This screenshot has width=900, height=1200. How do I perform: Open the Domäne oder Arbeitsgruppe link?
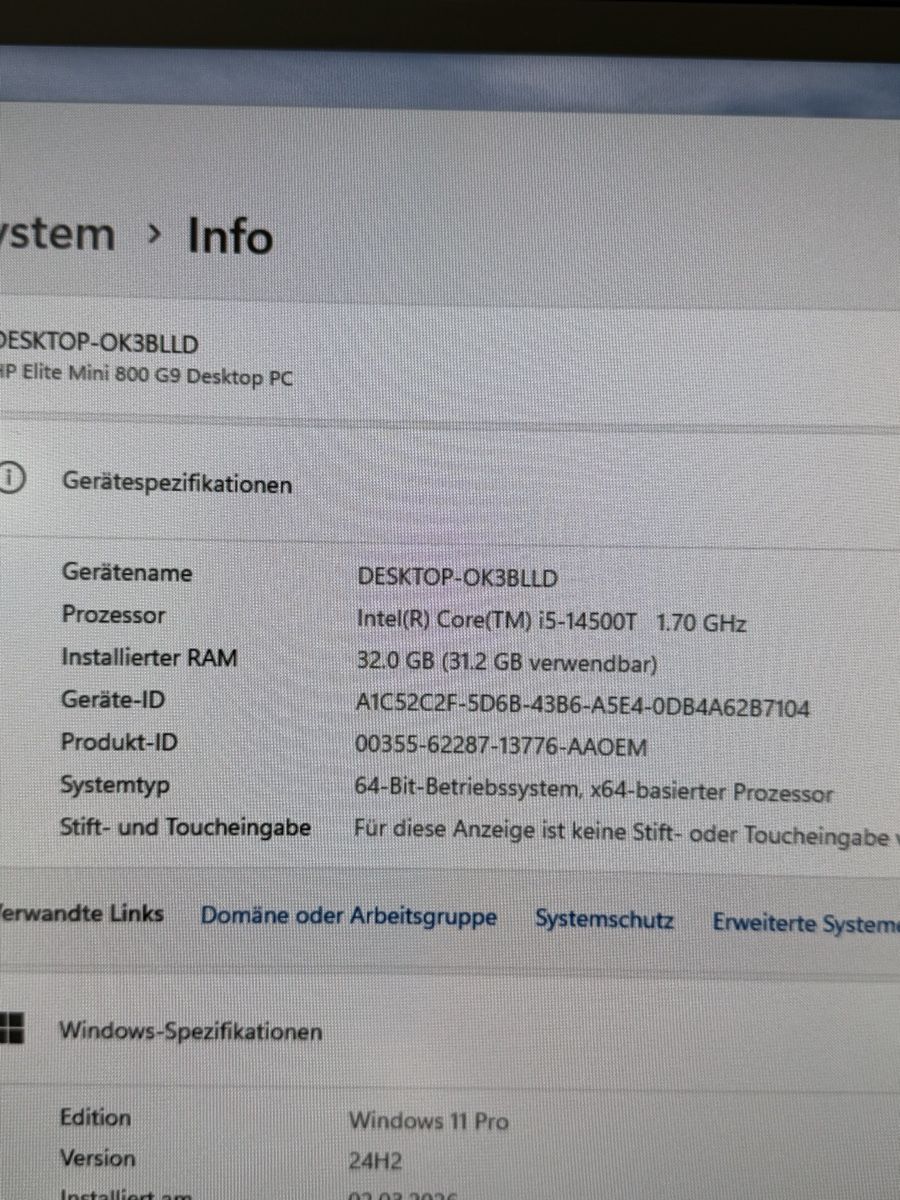pos(348,916)
